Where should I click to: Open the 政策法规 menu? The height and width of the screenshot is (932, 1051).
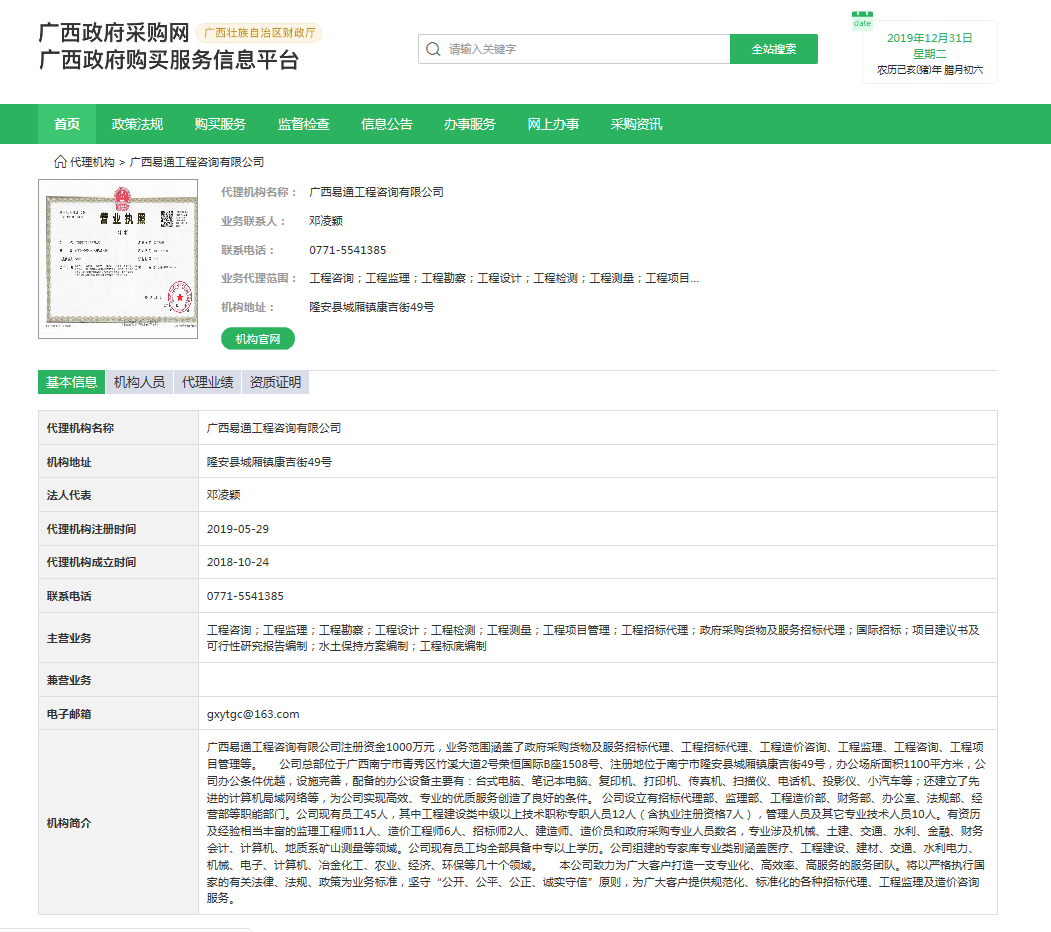point(137,123)
